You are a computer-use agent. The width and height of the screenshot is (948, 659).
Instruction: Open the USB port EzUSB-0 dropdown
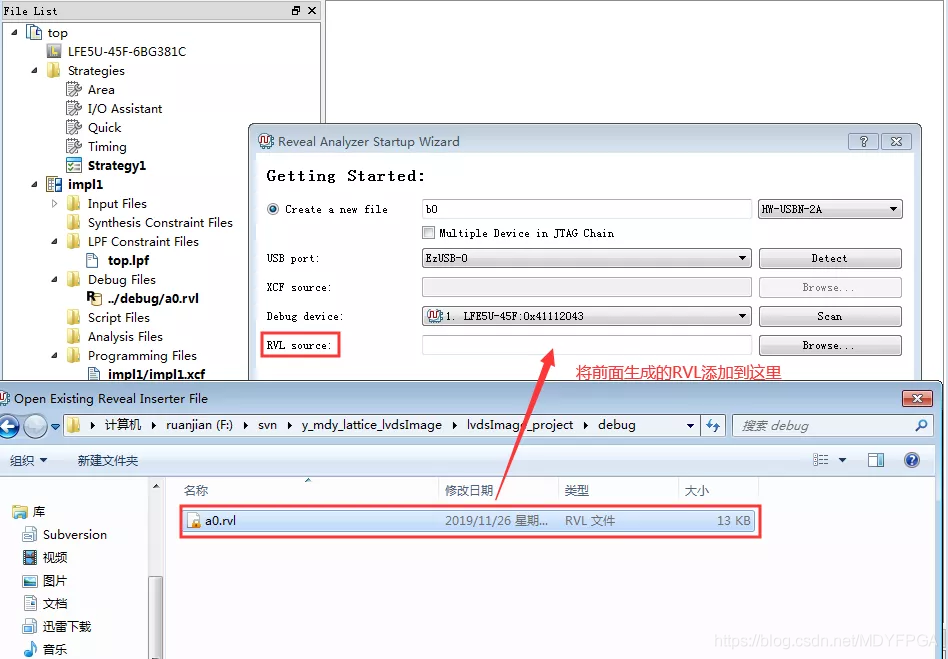(x=586, y=258)
